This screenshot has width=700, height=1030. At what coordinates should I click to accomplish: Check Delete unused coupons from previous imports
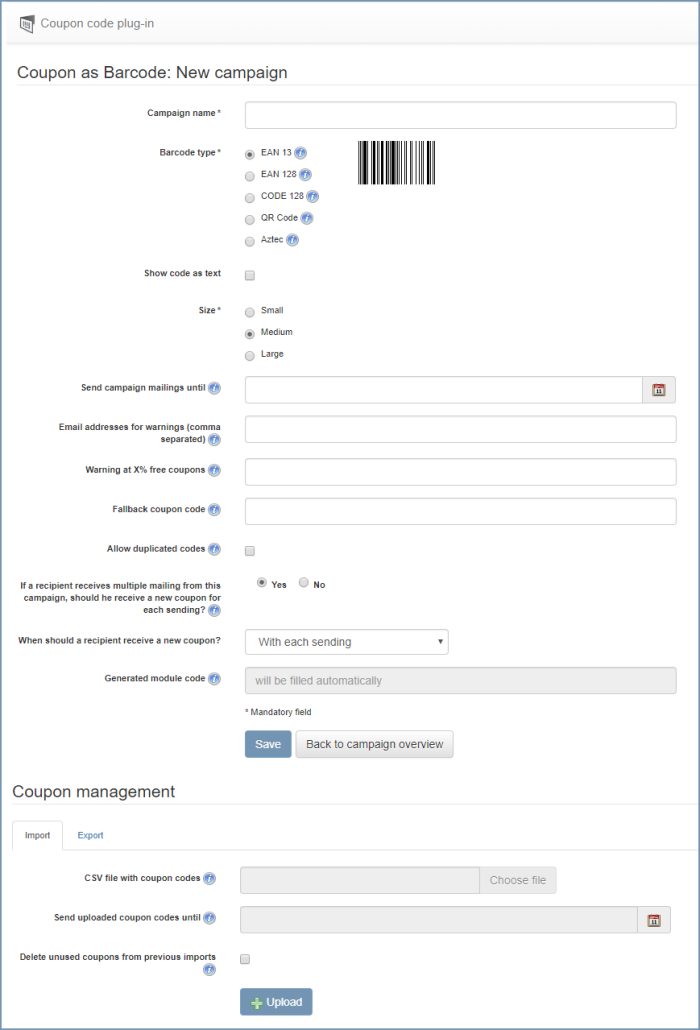pos(245,959)
